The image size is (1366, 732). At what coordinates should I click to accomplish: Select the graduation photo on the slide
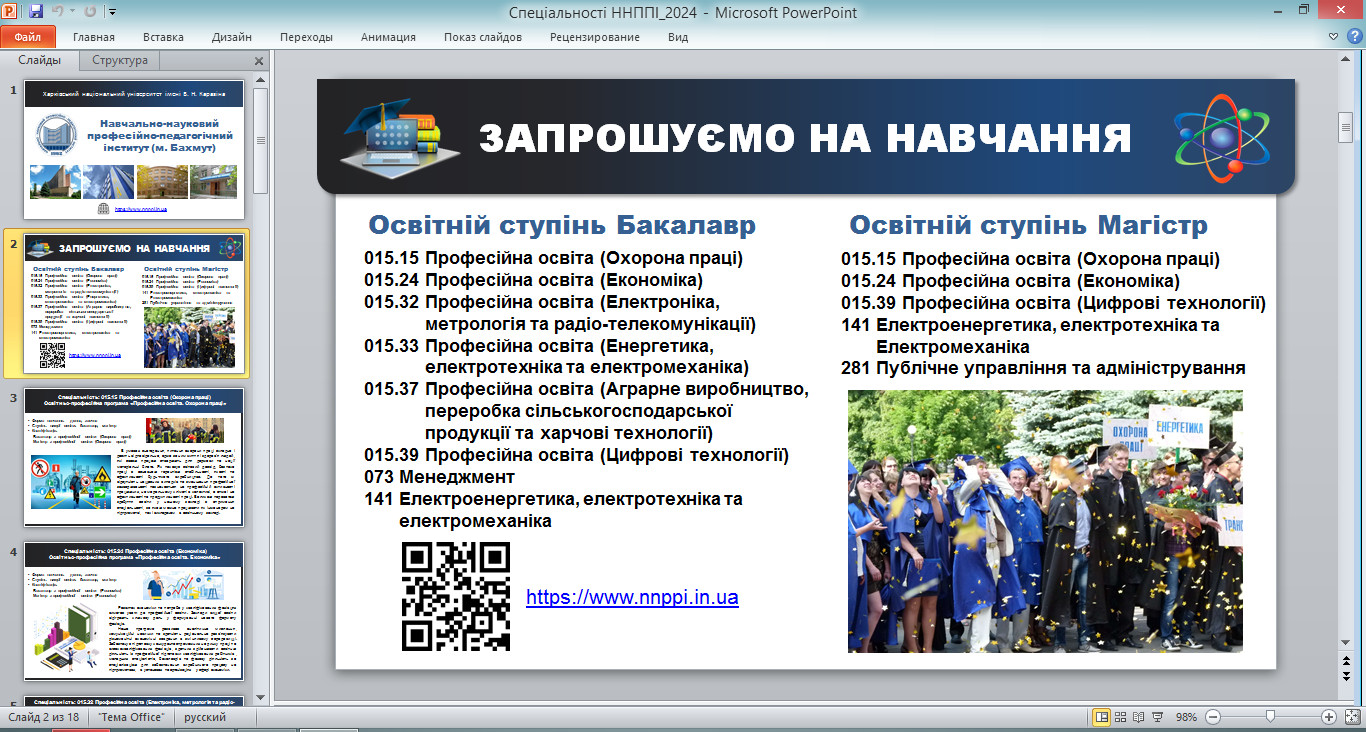(1045, 521)
